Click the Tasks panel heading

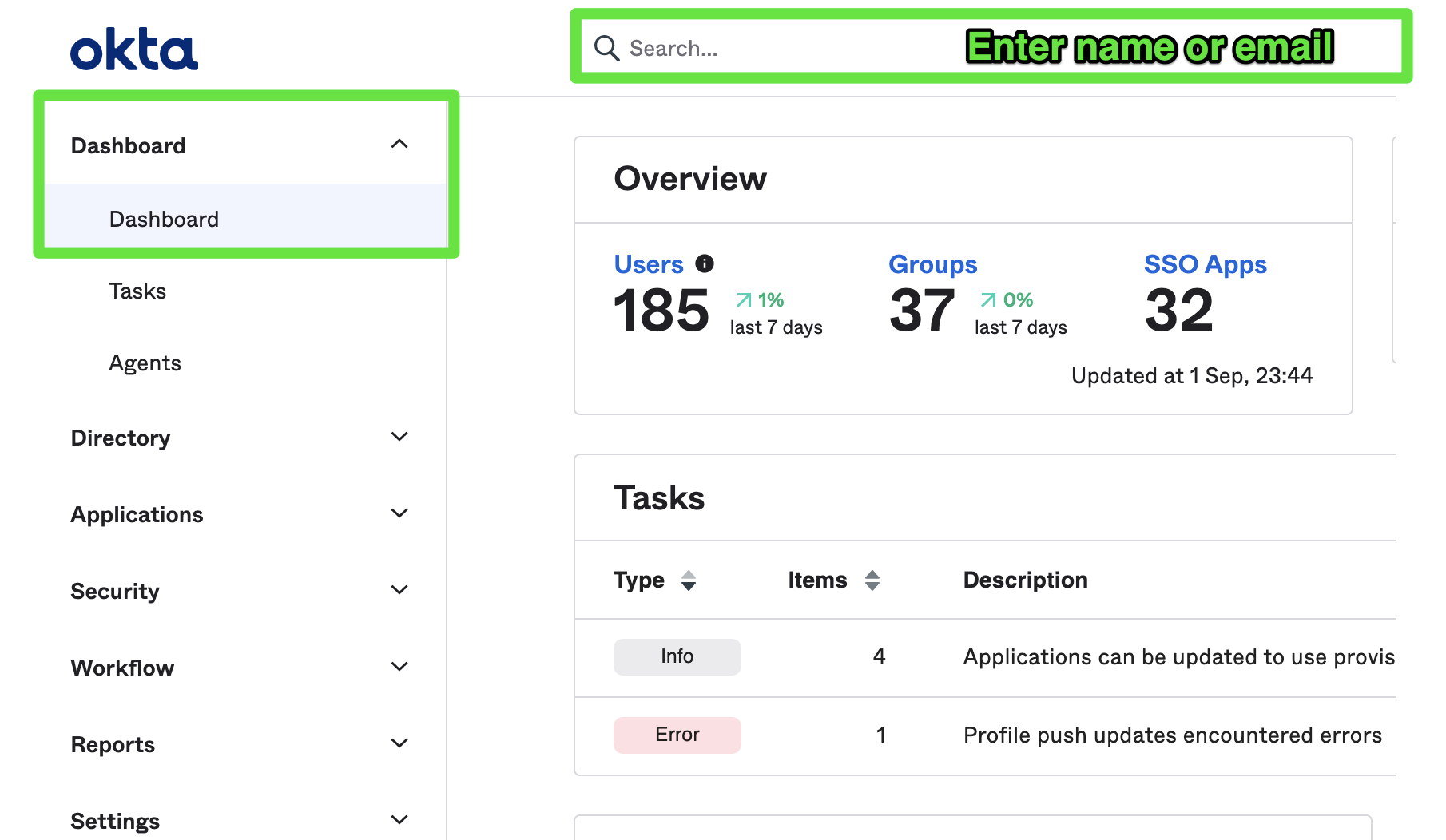point(659,498)
